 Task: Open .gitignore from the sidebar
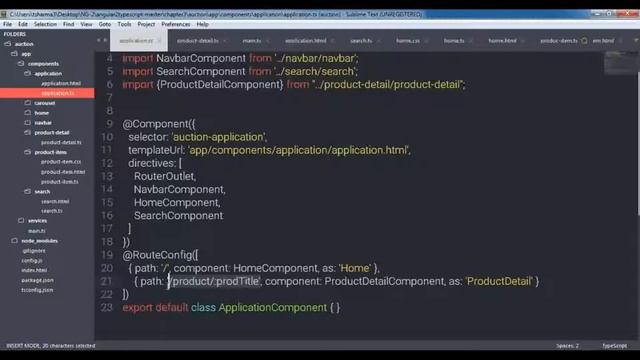[x=33, y=251]
